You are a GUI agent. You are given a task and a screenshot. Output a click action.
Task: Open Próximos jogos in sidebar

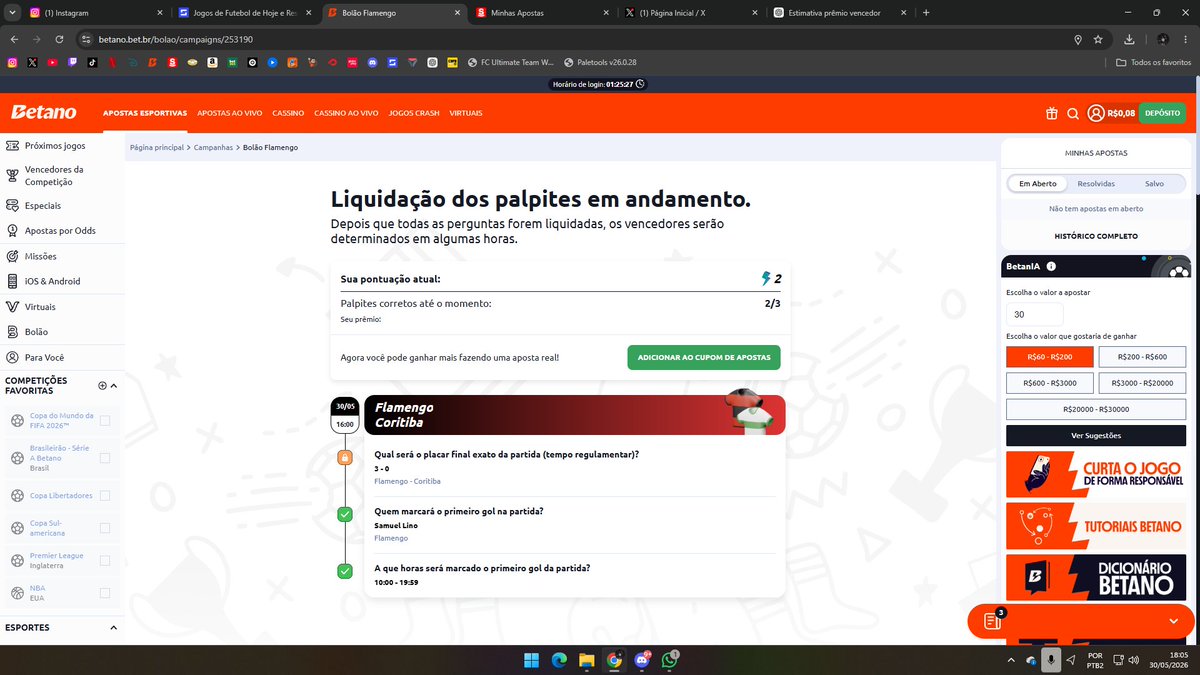tap(55, 146)
